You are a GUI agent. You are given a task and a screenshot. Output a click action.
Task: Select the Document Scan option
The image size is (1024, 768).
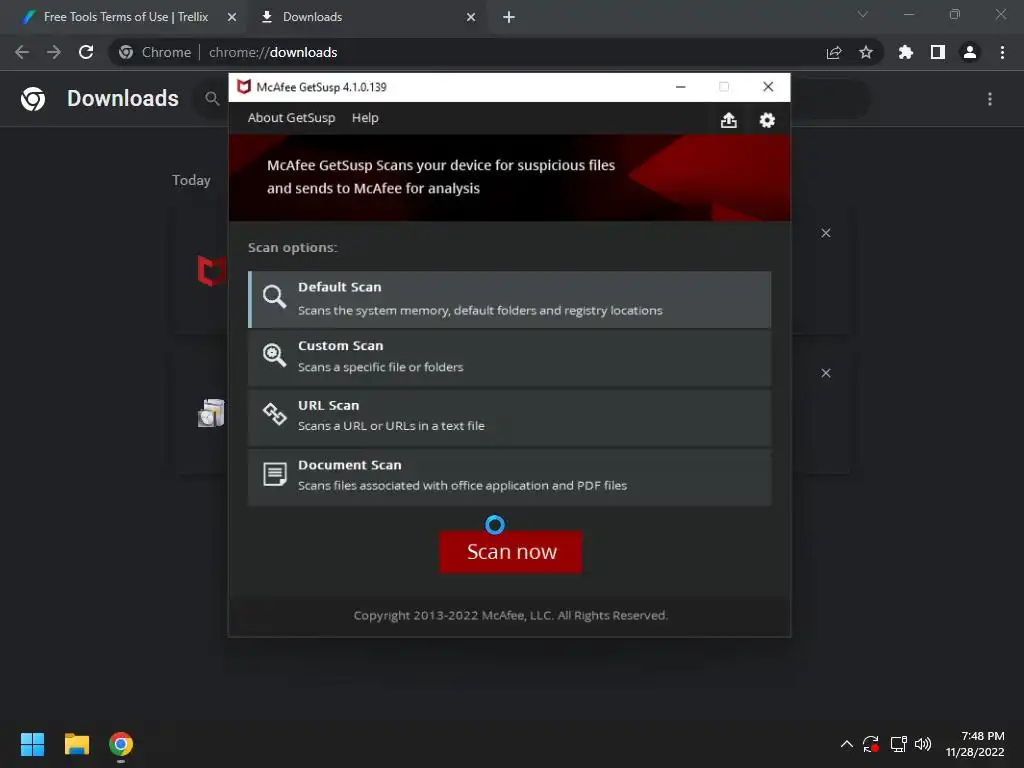(x=509, y=477)
